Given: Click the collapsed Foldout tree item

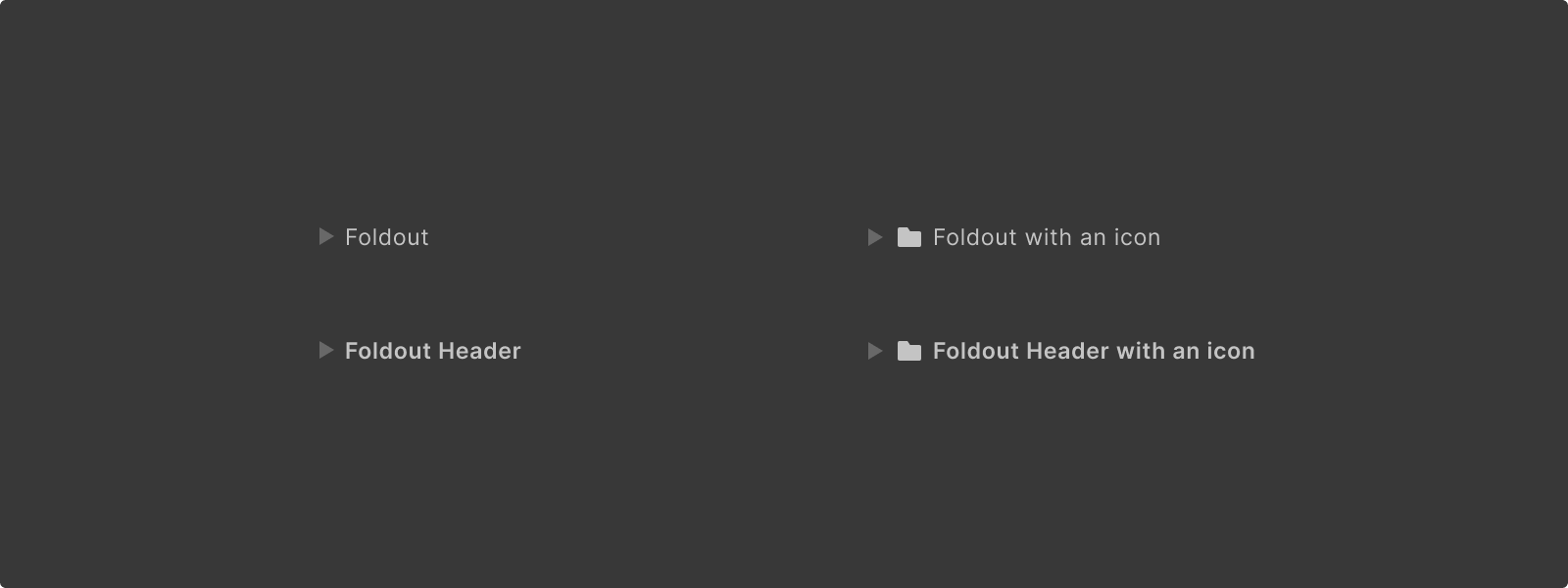Looking at the screenshot, I should 386,237.
